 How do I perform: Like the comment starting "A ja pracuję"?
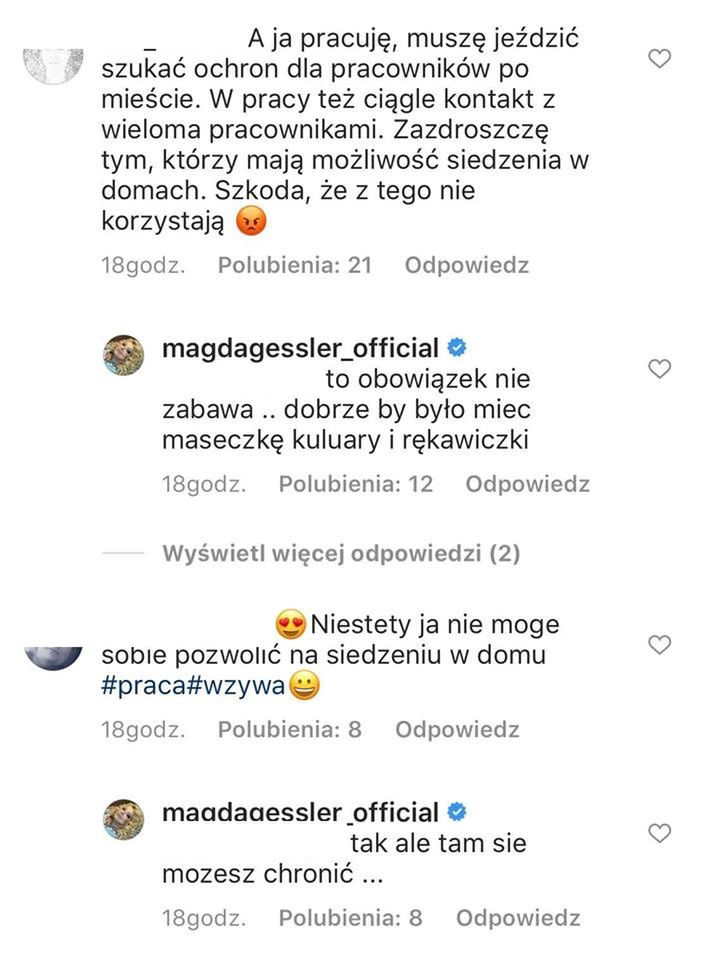click(659, 59)
